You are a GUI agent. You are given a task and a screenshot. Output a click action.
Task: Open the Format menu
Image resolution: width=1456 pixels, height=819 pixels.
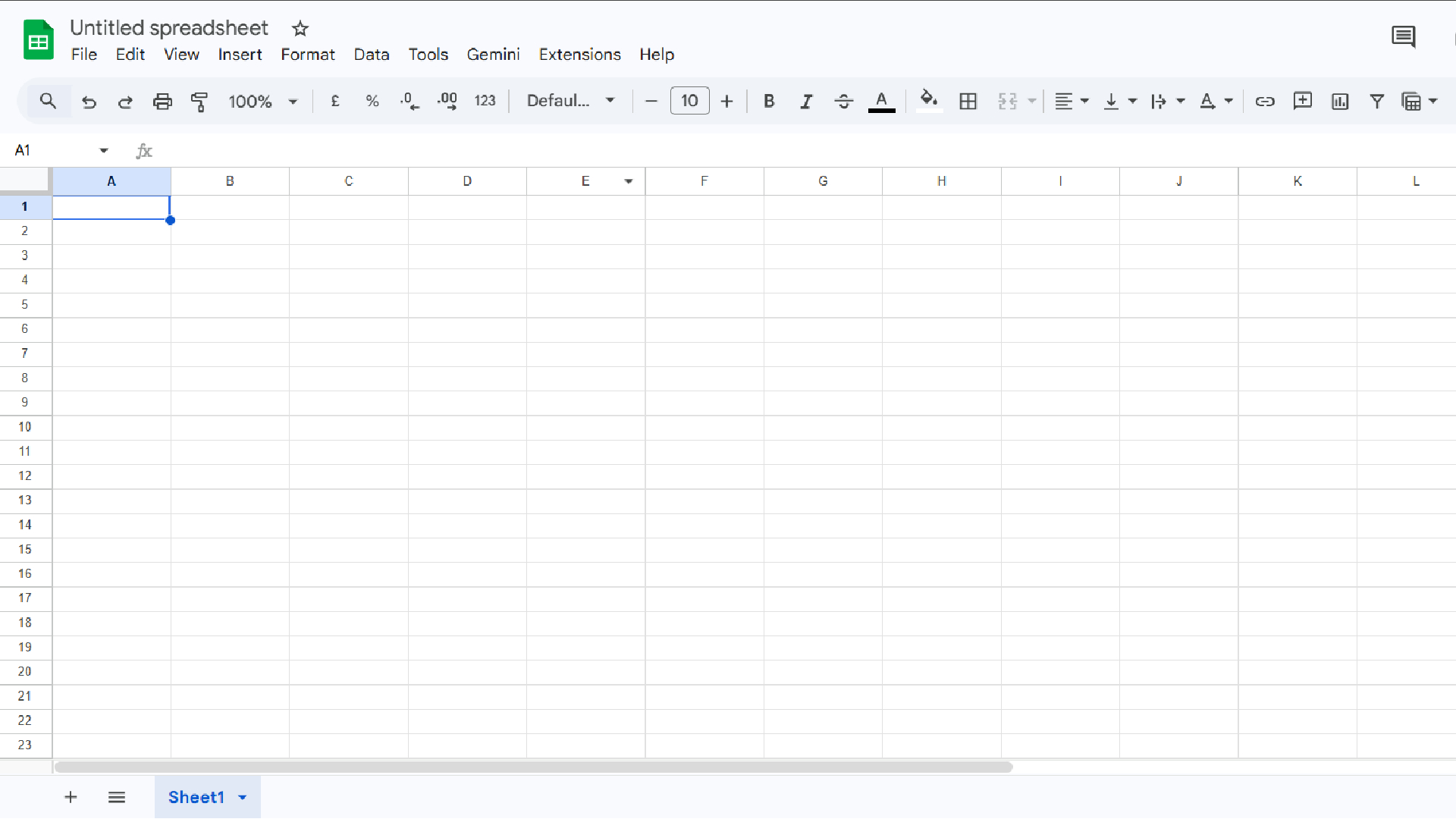[308, 54]
